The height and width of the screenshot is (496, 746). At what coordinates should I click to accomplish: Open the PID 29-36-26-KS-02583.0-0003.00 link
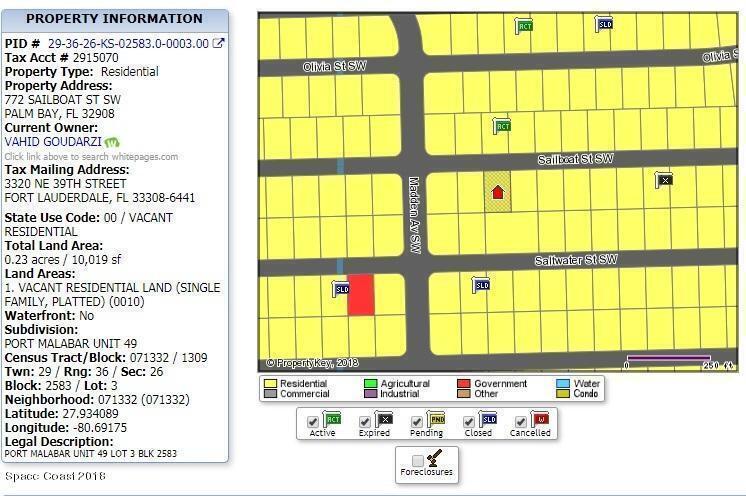coord(128,44)
